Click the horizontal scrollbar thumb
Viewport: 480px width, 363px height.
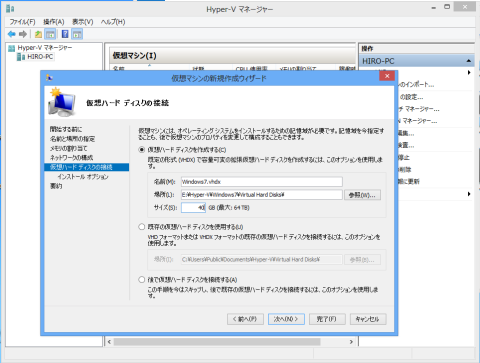217,342
